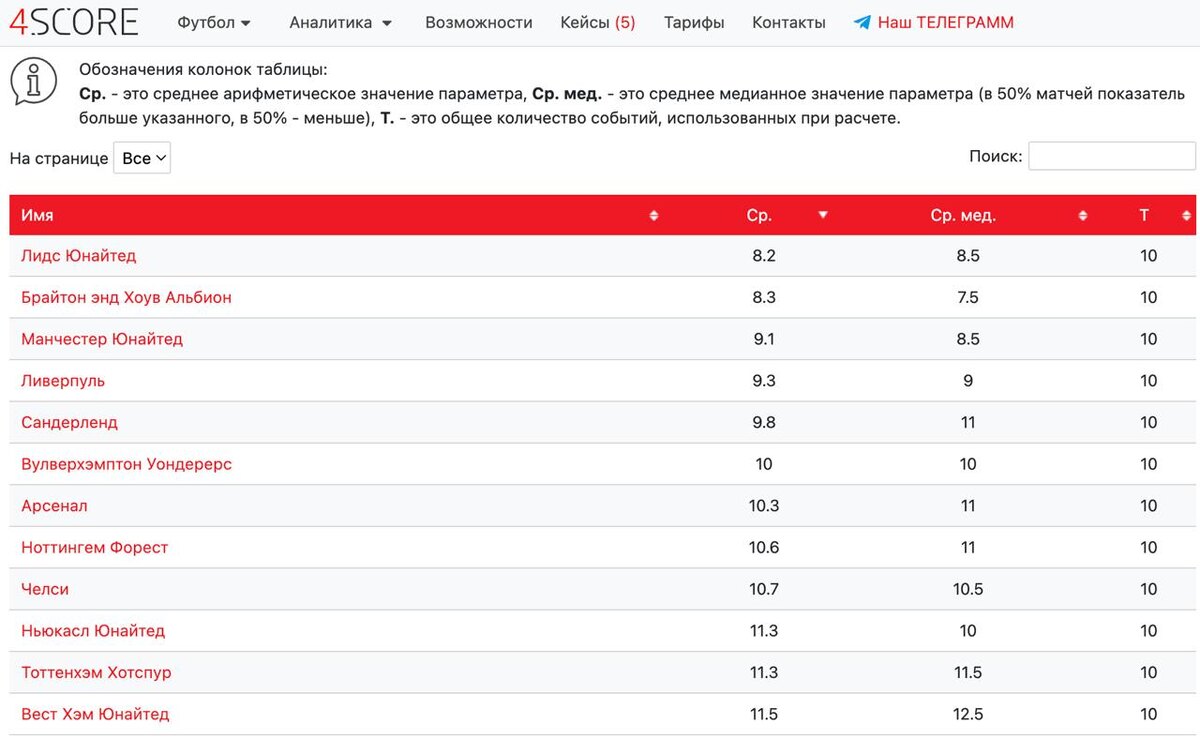Click the На странице label
The height and width of the screenshot is (739, 1200).
click(58, 158)
